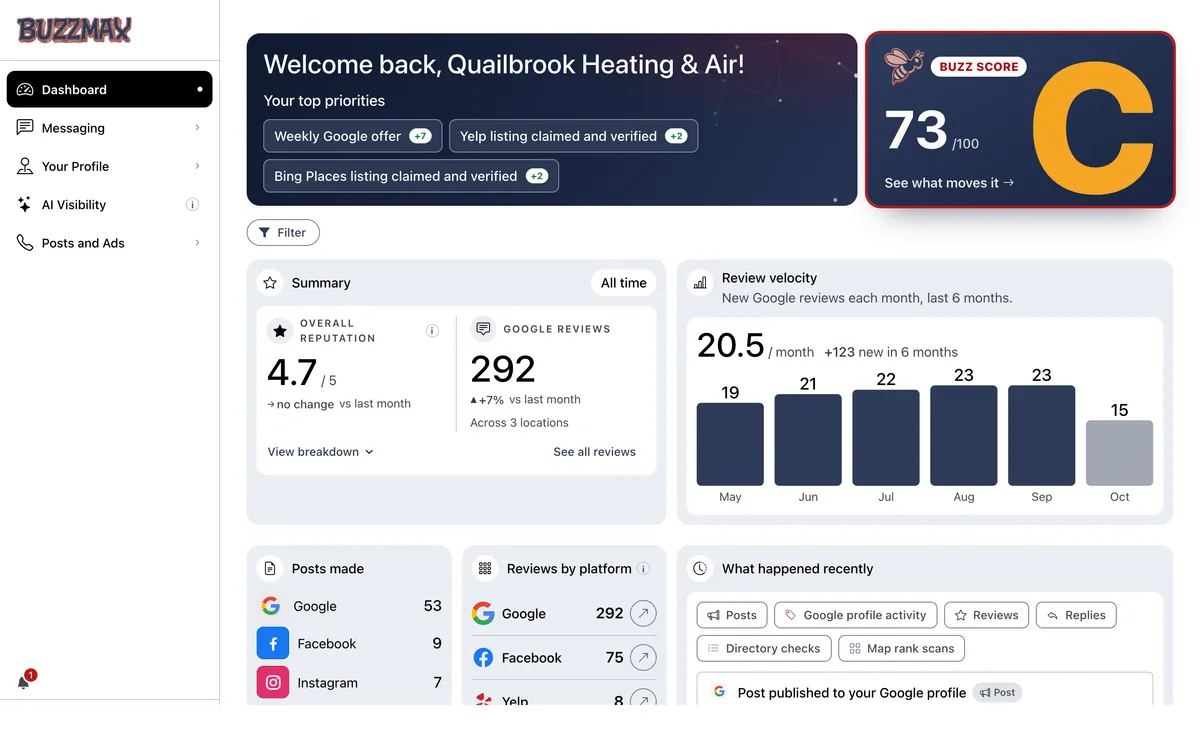Viewport: 1200px width, 750px height.
Task: Open the All time range dropdown
Action: (x=623, y=283)
